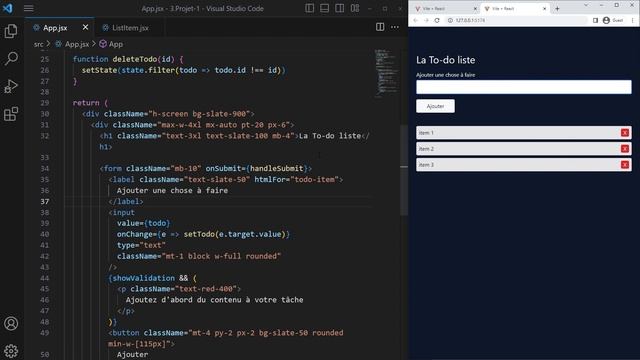Open the Explorer view in VS Code
This screenshot has height=360, width=640.
click(x=11, y=31)
